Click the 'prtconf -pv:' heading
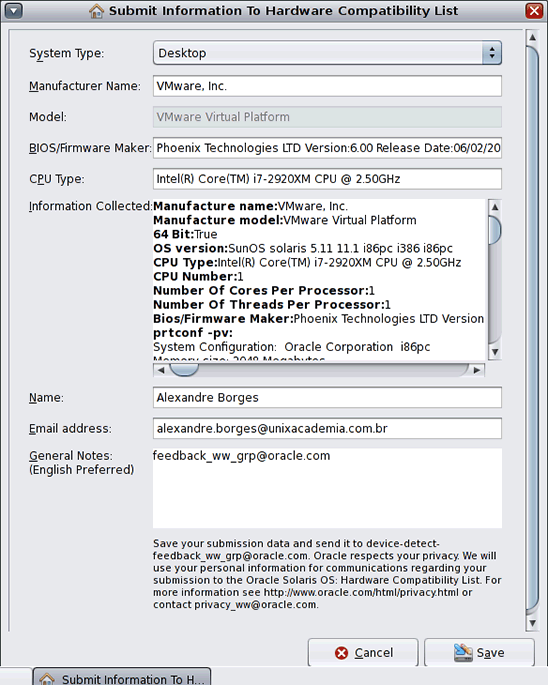548x685 pixels. tap(193, 333)
